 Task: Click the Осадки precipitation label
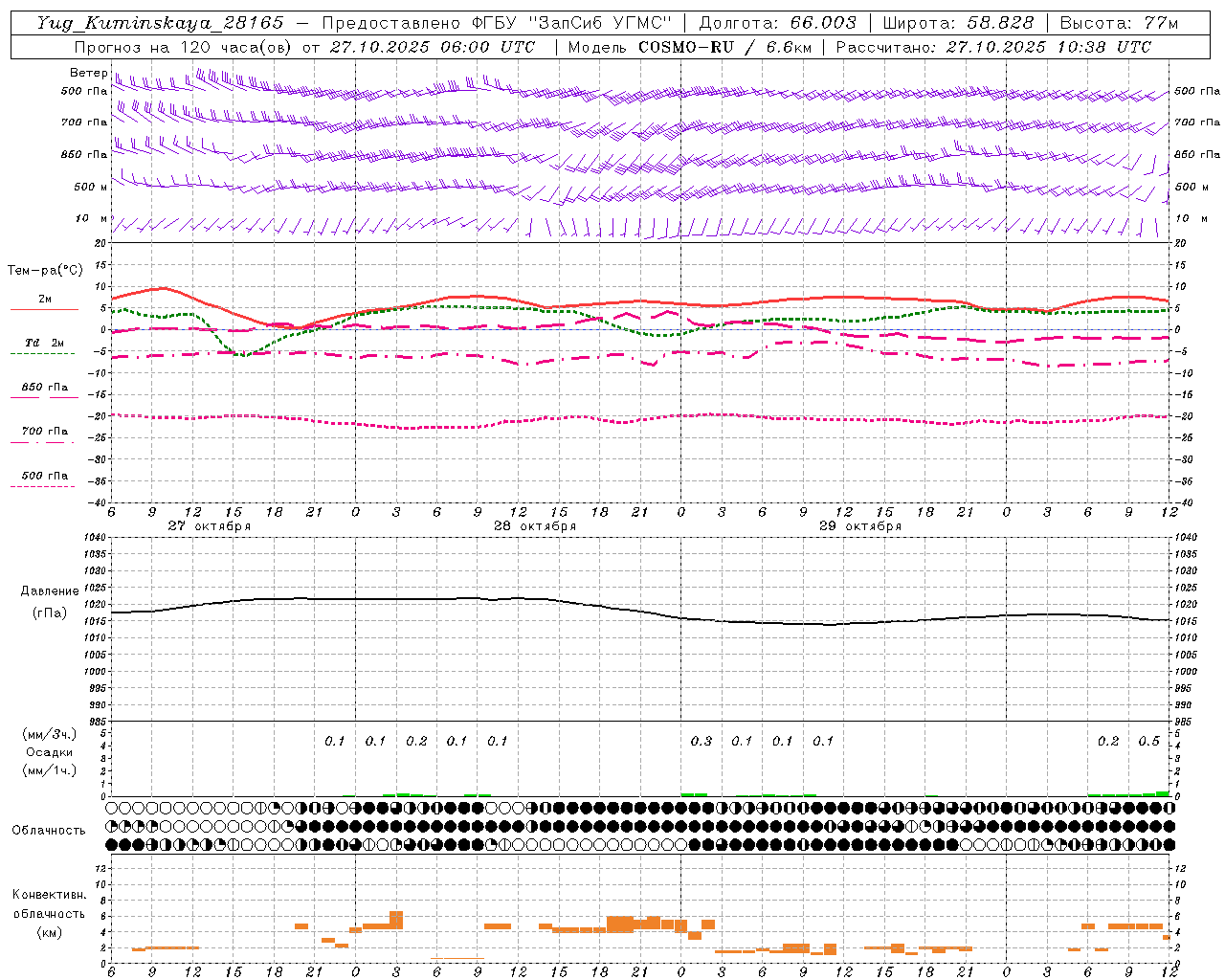coord(50,752)
